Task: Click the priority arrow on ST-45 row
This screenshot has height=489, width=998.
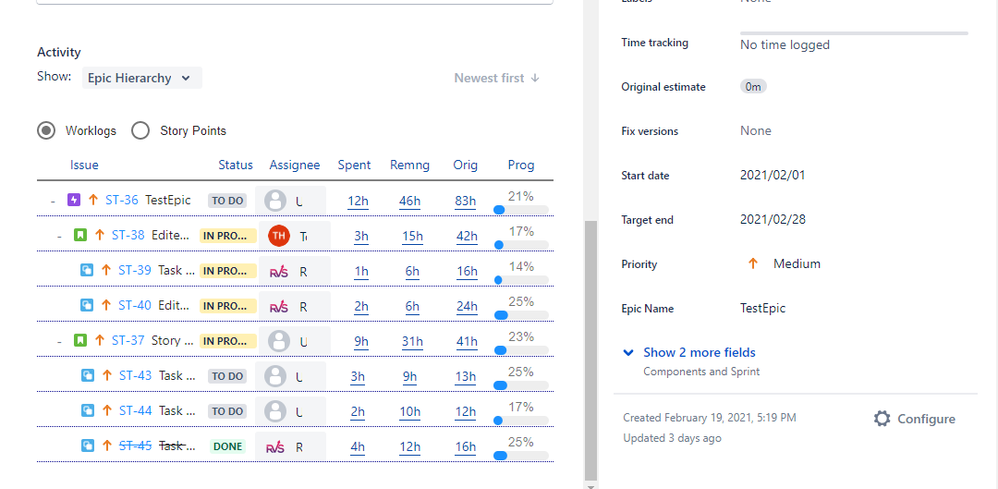Action: point(106,446)
